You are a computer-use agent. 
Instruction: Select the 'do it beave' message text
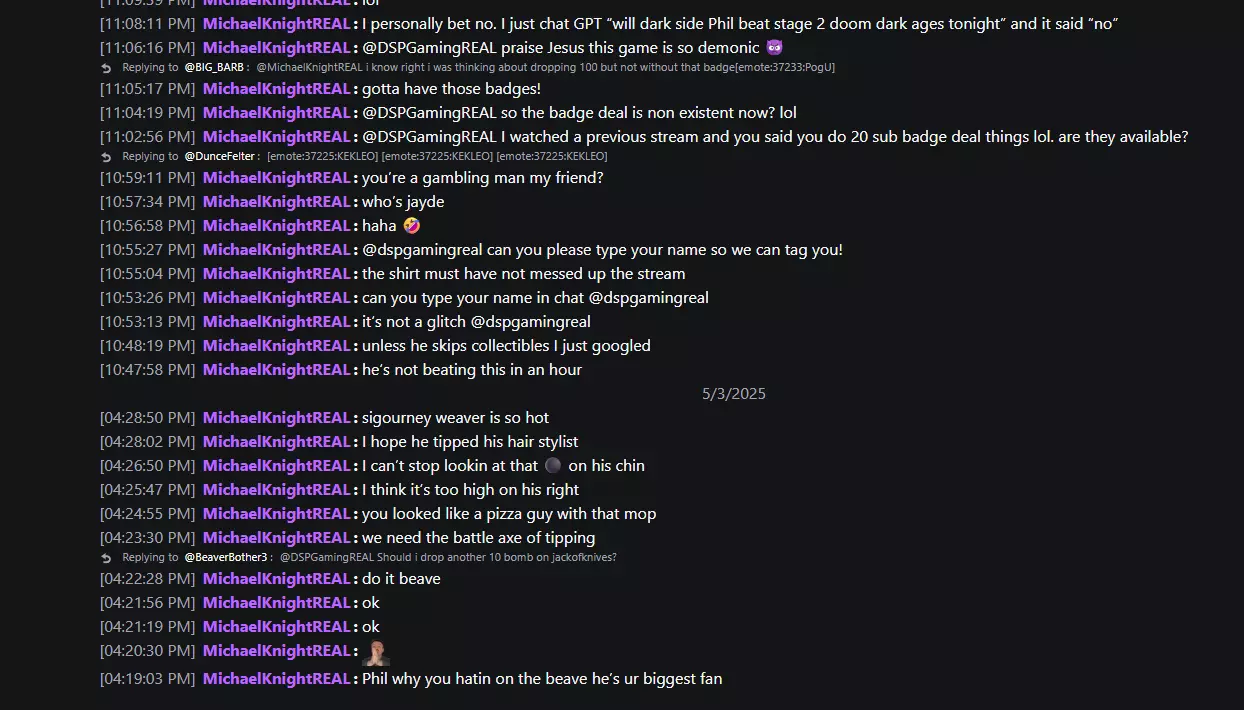click(401, 579)
